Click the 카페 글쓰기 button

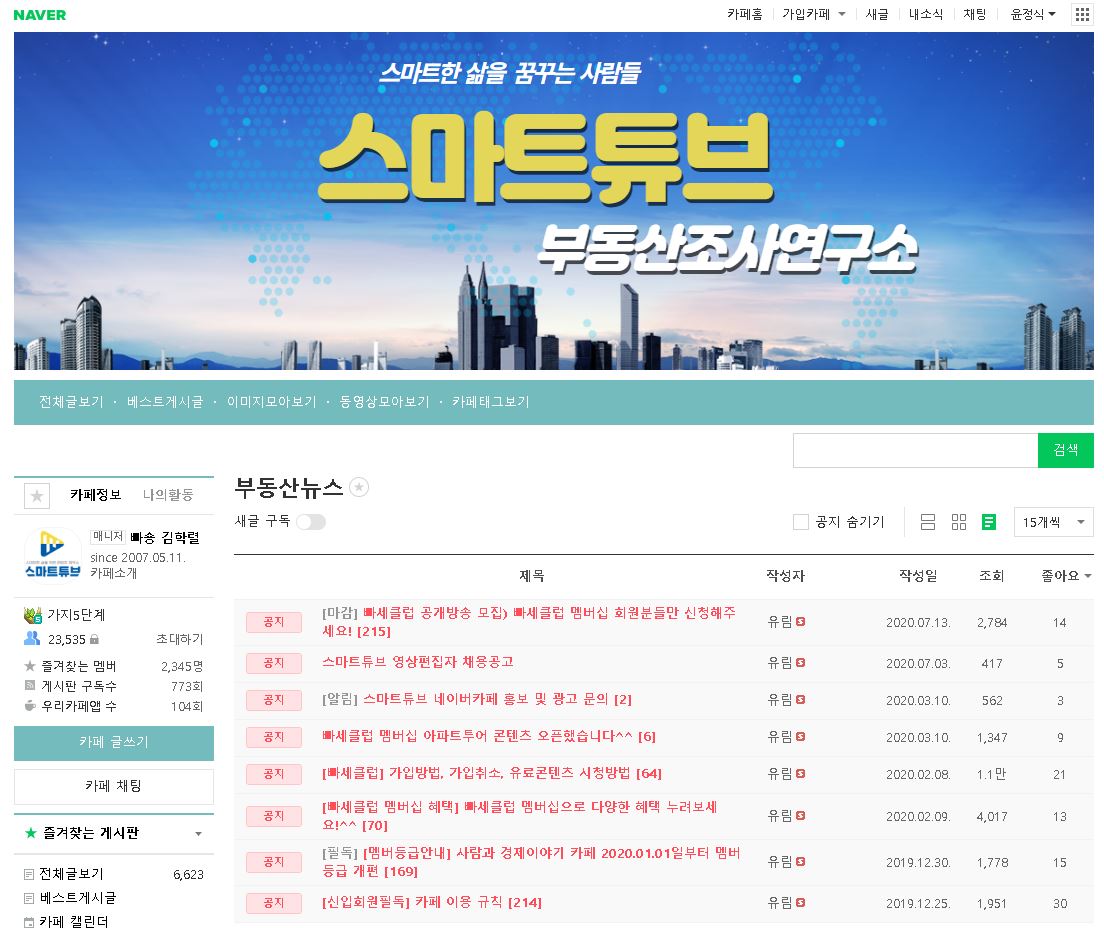click(114, 743)
